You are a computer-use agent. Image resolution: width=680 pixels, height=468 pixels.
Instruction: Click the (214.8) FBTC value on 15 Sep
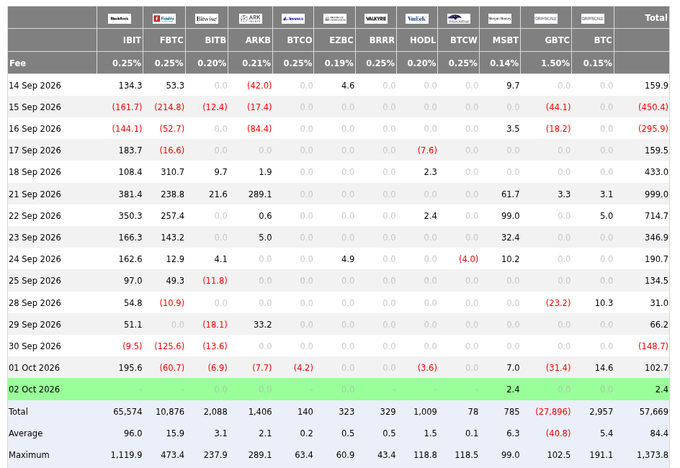click(169, 107)
